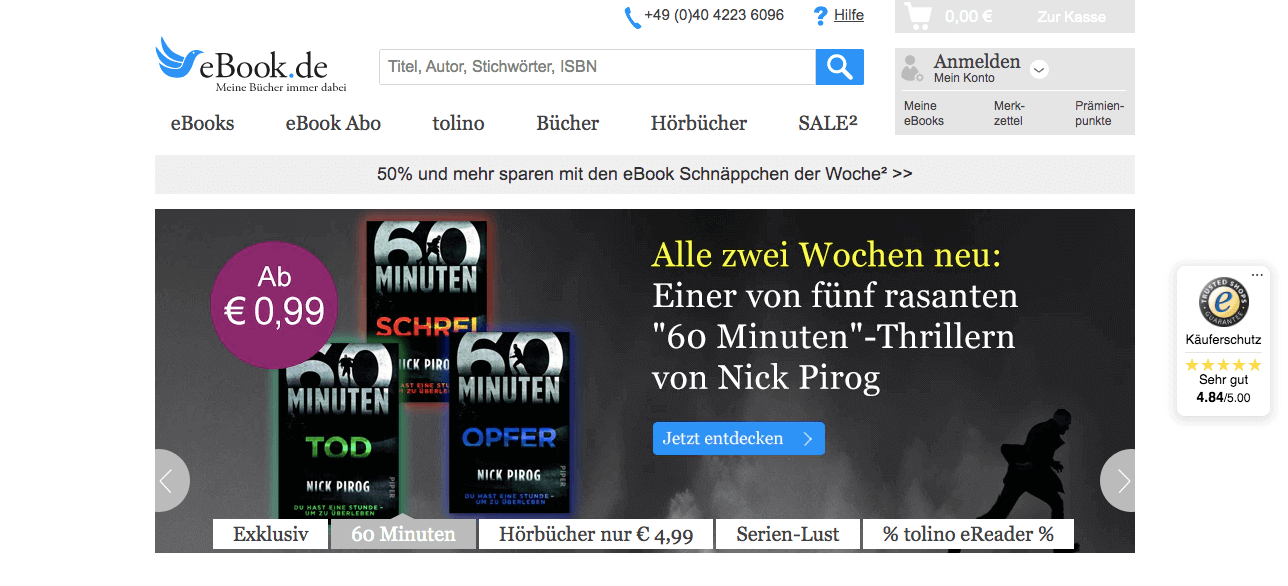This screenshot has height=586, width=1288.
Task: Click the Anmelden login link
Action: pyautogui.click(x=977, y=62)
